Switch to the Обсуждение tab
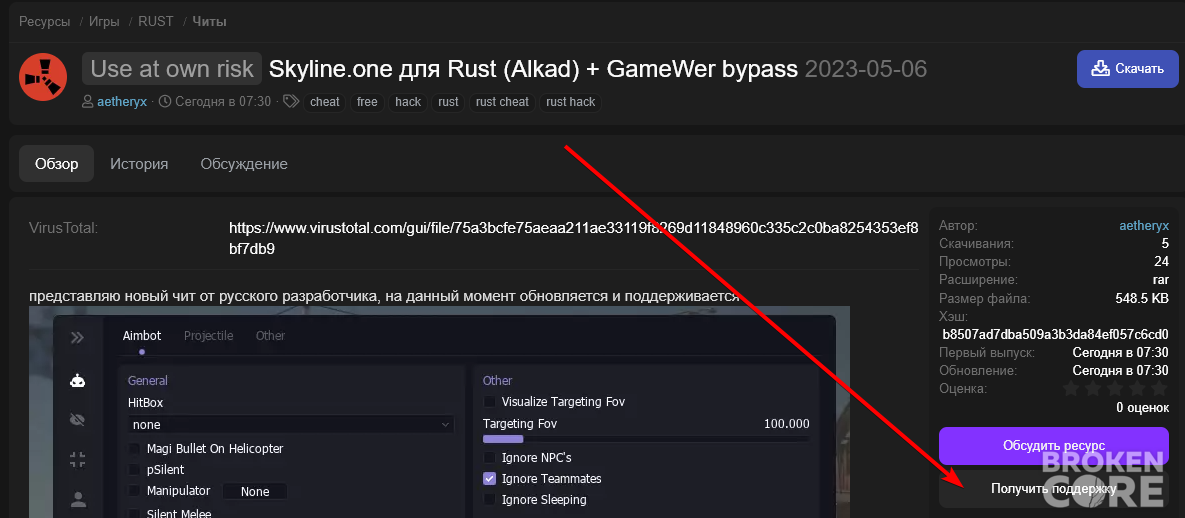This screenshot has height=518, width=1185. pyautogui.click(x=244, y=164)
